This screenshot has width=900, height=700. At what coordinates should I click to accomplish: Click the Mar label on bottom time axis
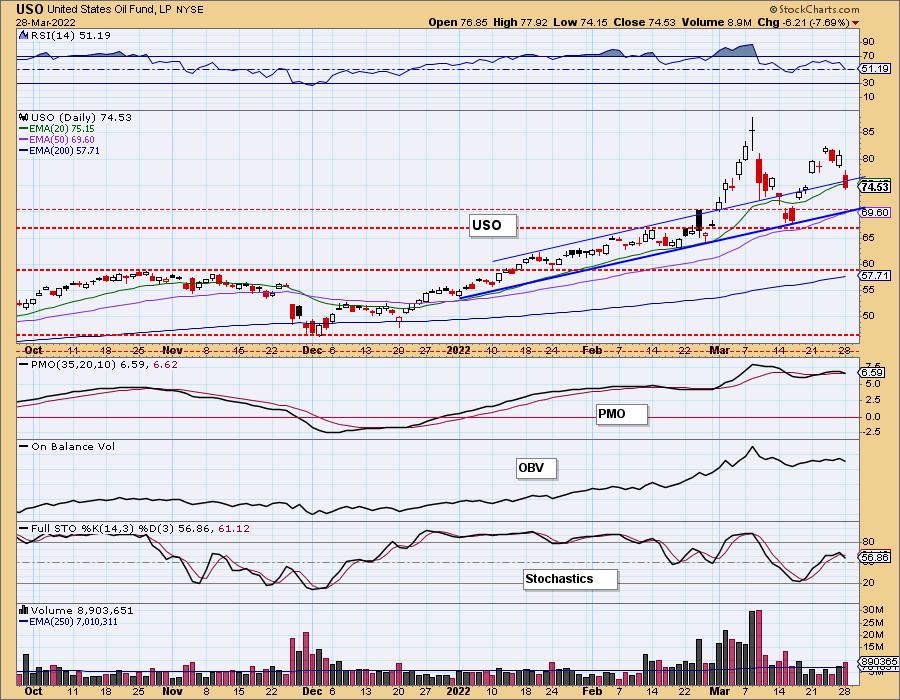pyautogui.click(x=719, y=691)
